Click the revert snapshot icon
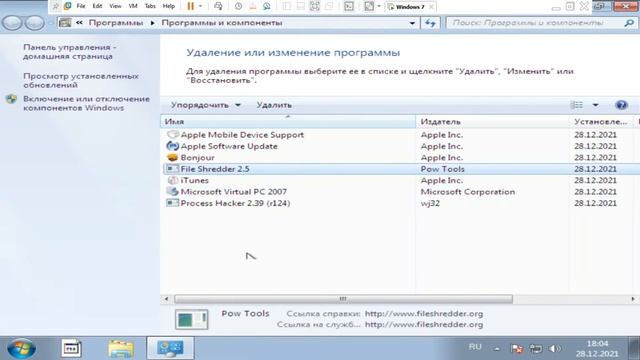The height and width of the screenshot is (360, 640). pyautogui.click(x=252, y=6)
